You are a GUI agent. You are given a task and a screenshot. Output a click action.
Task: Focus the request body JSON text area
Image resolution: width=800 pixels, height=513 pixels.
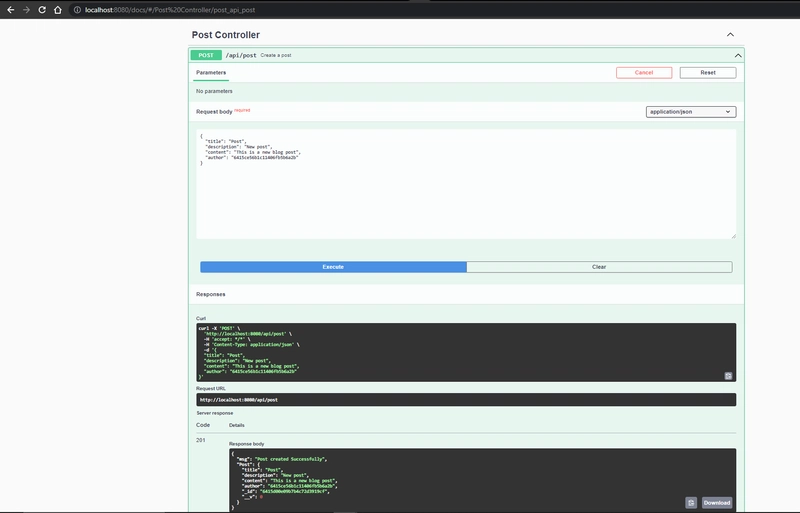(x=466, y=184)
